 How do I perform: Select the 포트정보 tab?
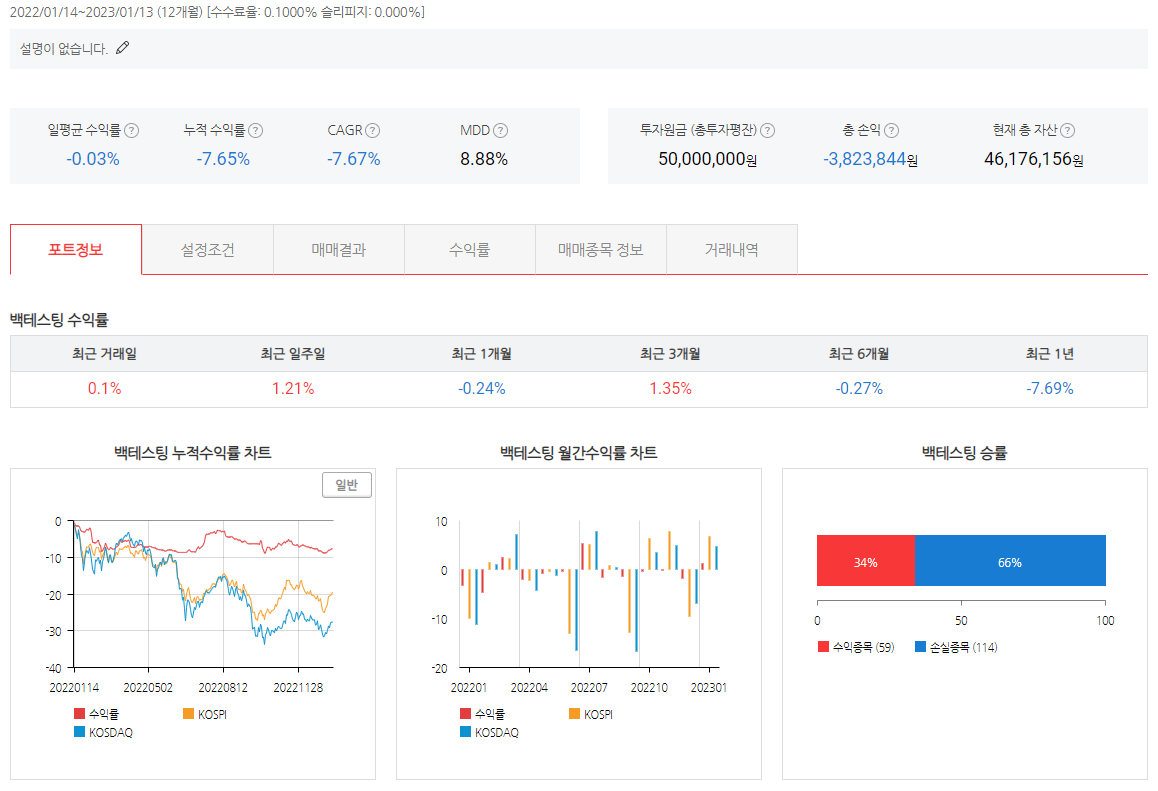click(x=75, y=250)
